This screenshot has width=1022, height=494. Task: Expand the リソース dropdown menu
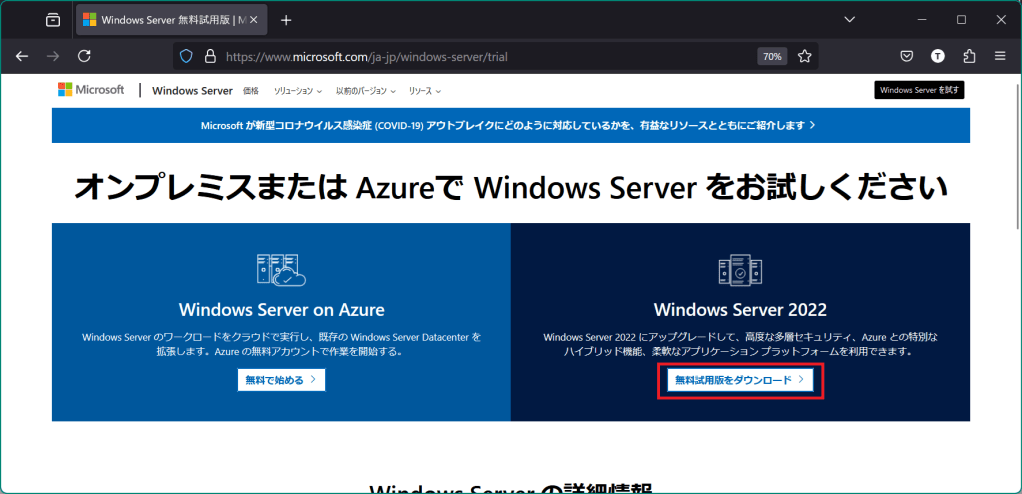point(424,91)
